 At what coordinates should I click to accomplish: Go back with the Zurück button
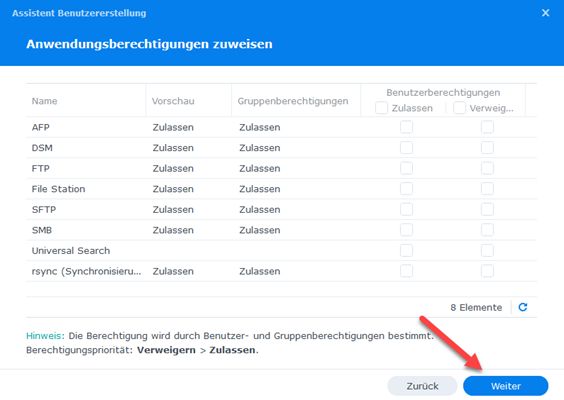pyautogui.click(x=422, y=386)
